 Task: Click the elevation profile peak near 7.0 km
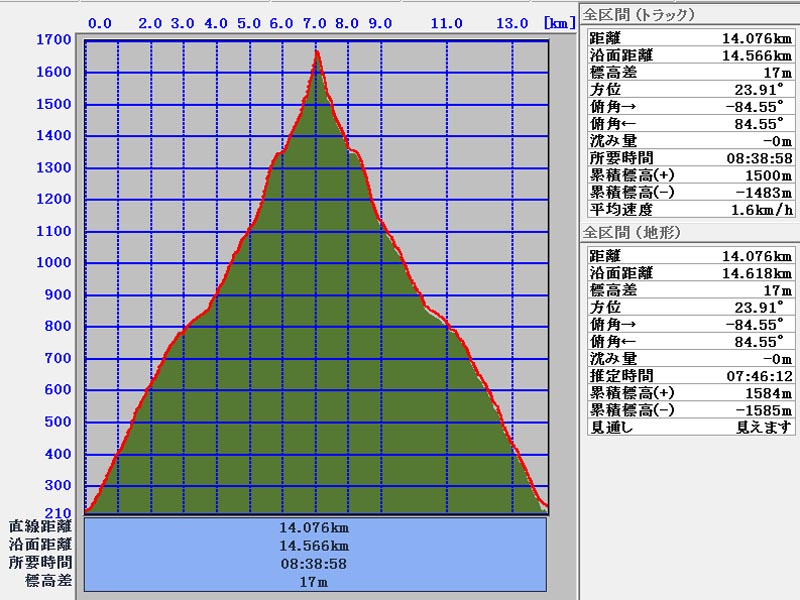(x=317, y=52)
